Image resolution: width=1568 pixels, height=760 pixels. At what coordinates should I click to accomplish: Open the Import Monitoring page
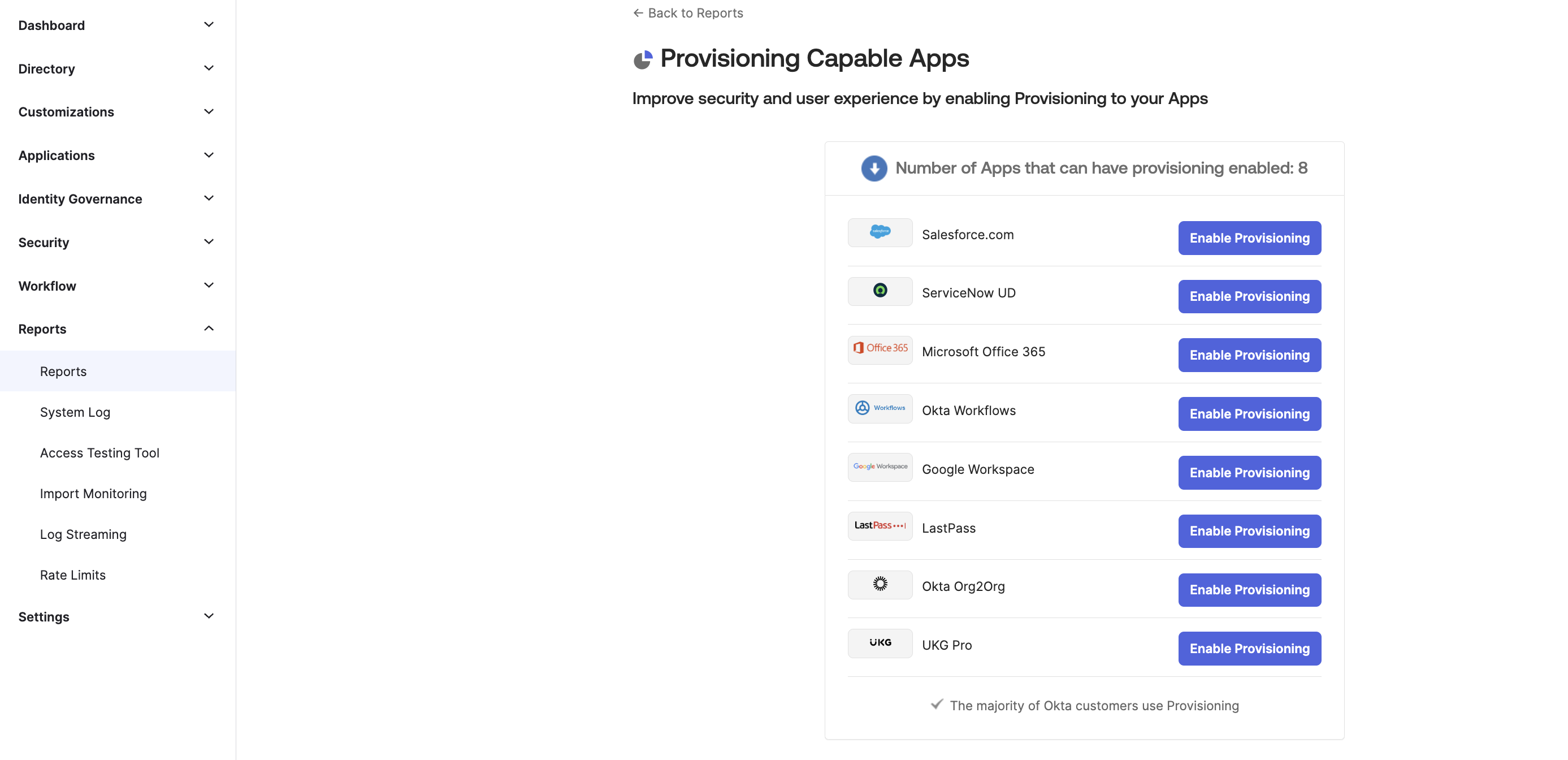click(93, 493)
